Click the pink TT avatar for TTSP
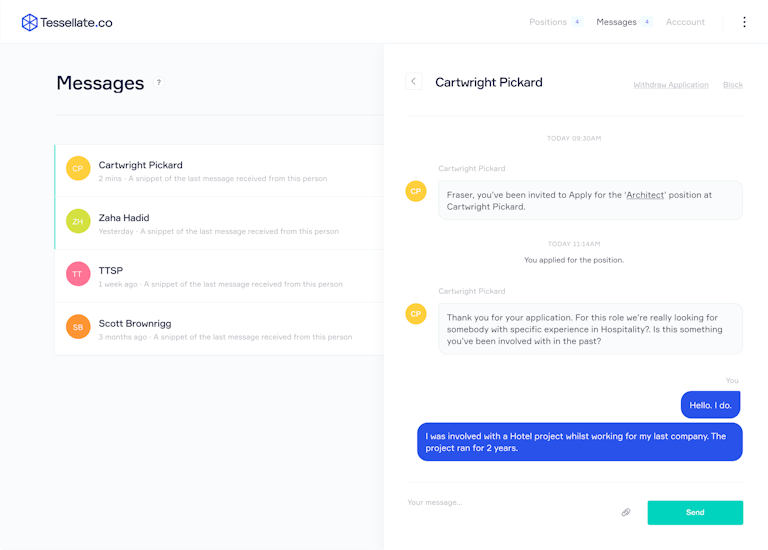The width and height of the screenshot is (768, 550). tap(78, 274)
